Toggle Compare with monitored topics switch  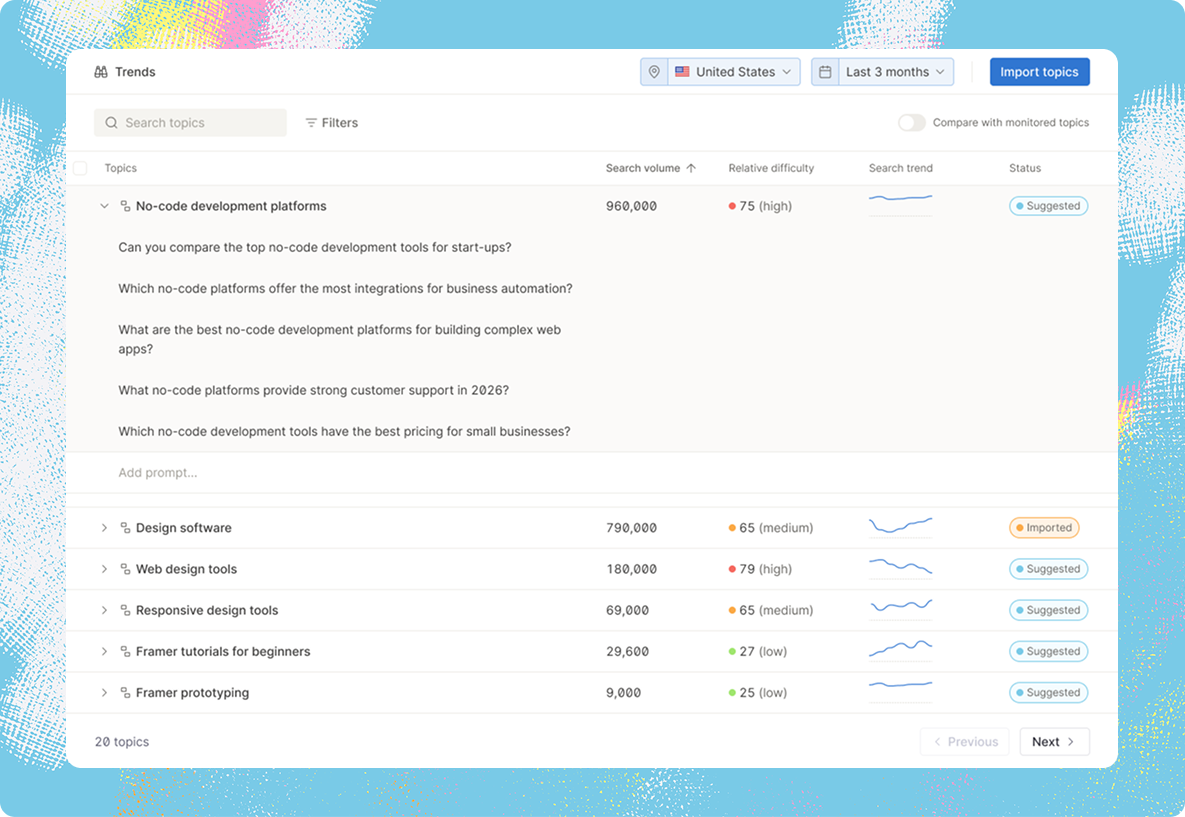[x=911, y=122]
